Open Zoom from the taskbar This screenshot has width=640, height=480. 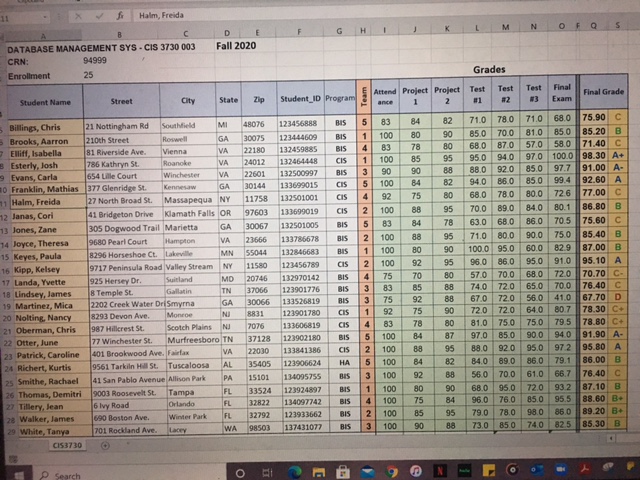point(561,469)
